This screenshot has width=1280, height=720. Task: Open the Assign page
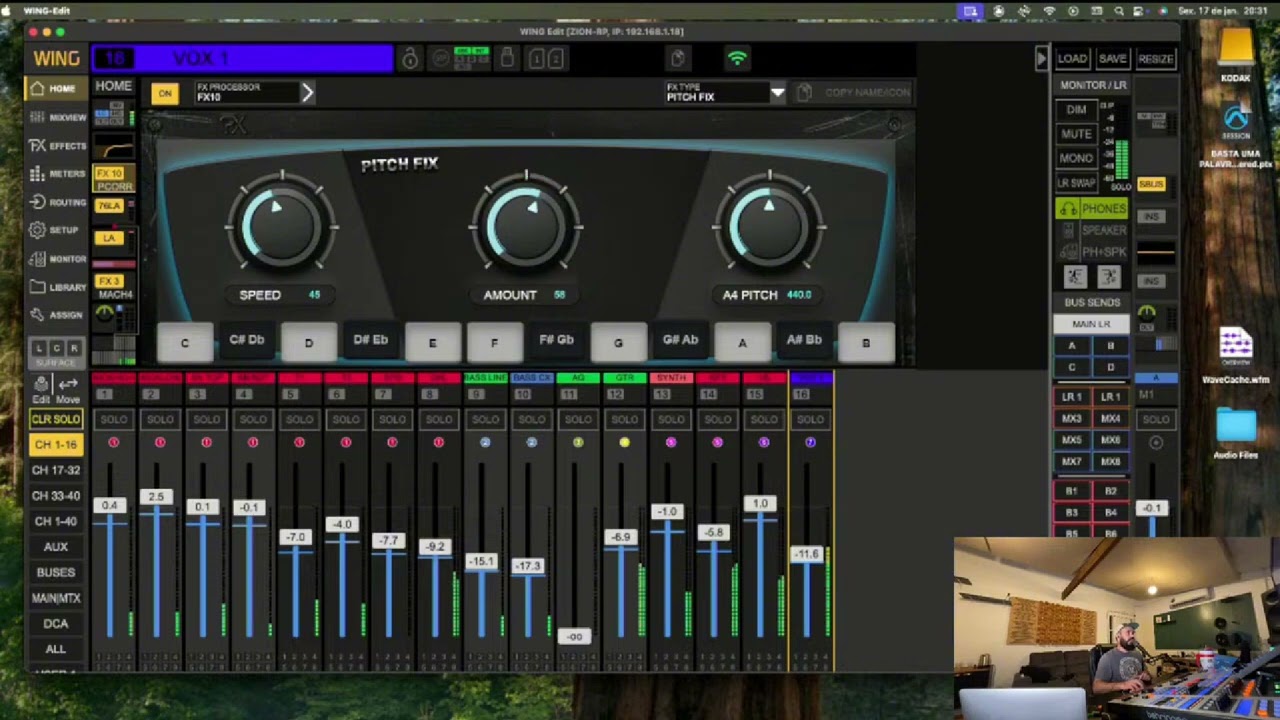[55, 314]
